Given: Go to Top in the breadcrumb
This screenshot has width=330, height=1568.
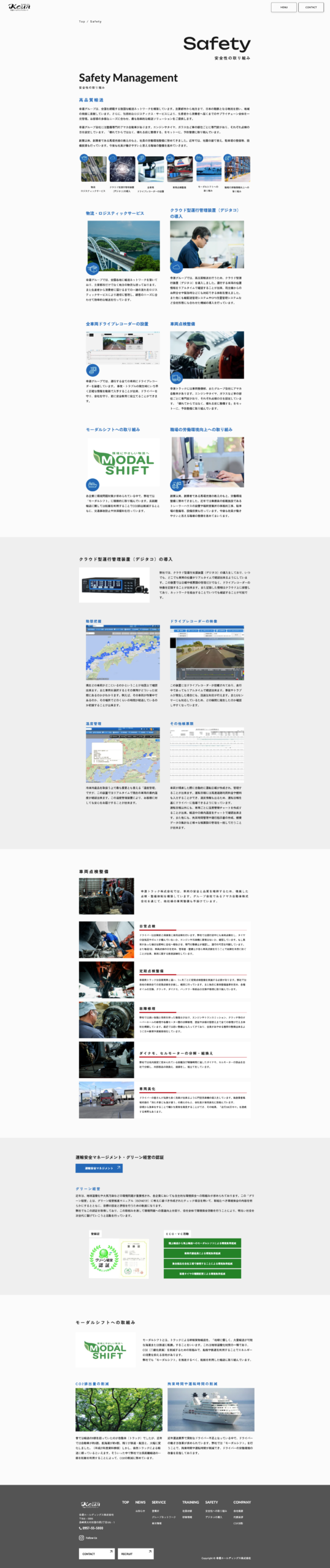Looking at the screenshot, I should [x=82, y=21].
